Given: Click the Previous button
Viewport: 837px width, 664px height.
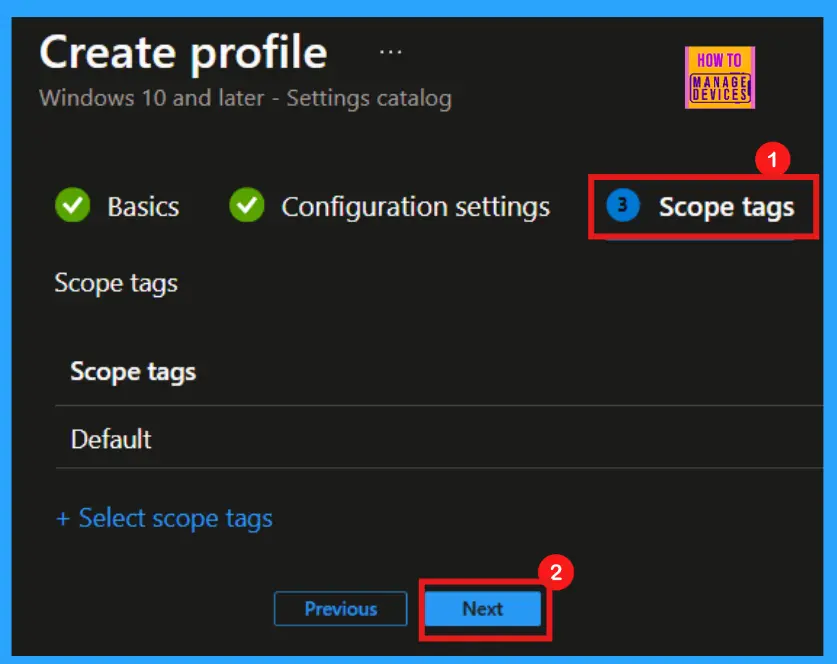Looking at the screenshot, I should 341,608.
